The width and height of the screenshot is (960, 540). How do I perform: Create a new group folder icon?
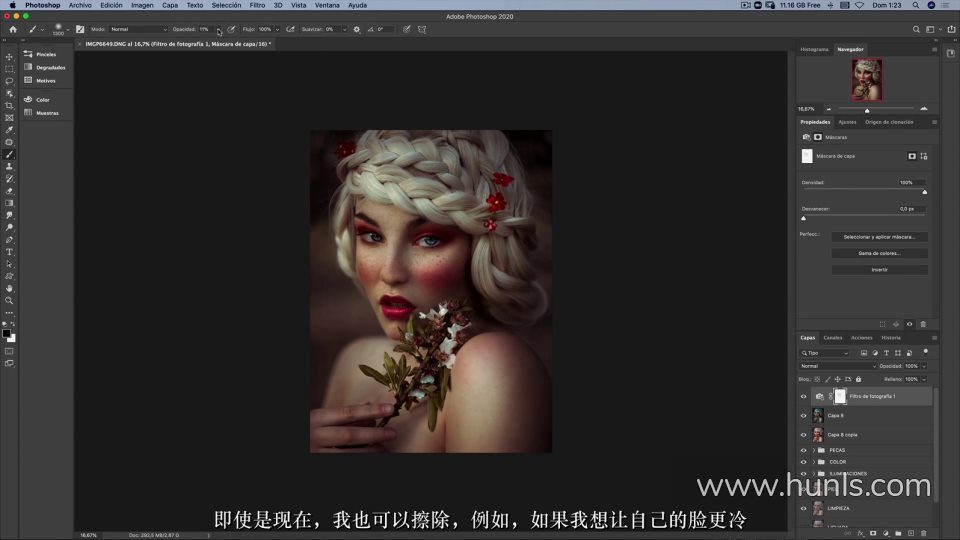click(x=898, y=533)
